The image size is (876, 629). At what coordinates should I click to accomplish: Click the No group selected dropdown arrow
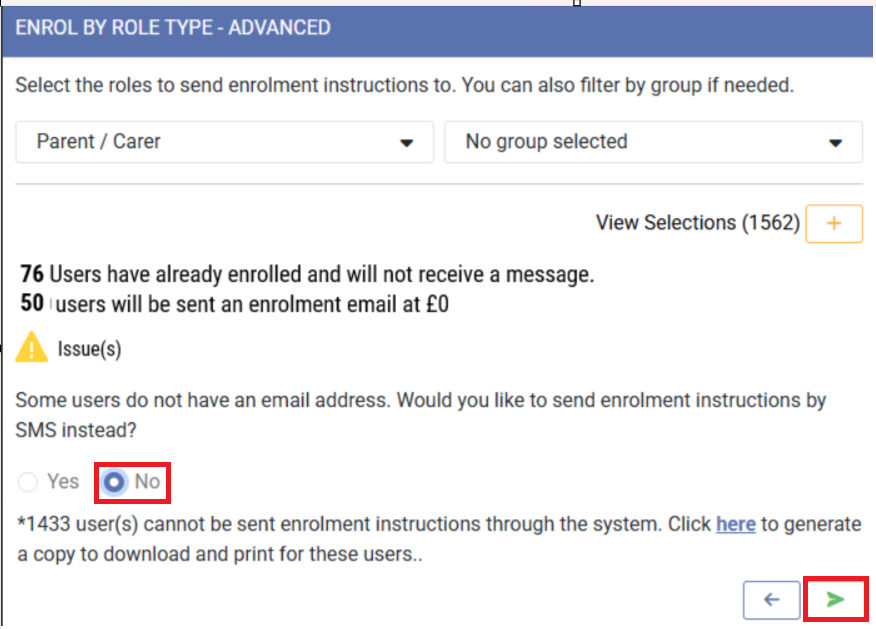[836, 143]
